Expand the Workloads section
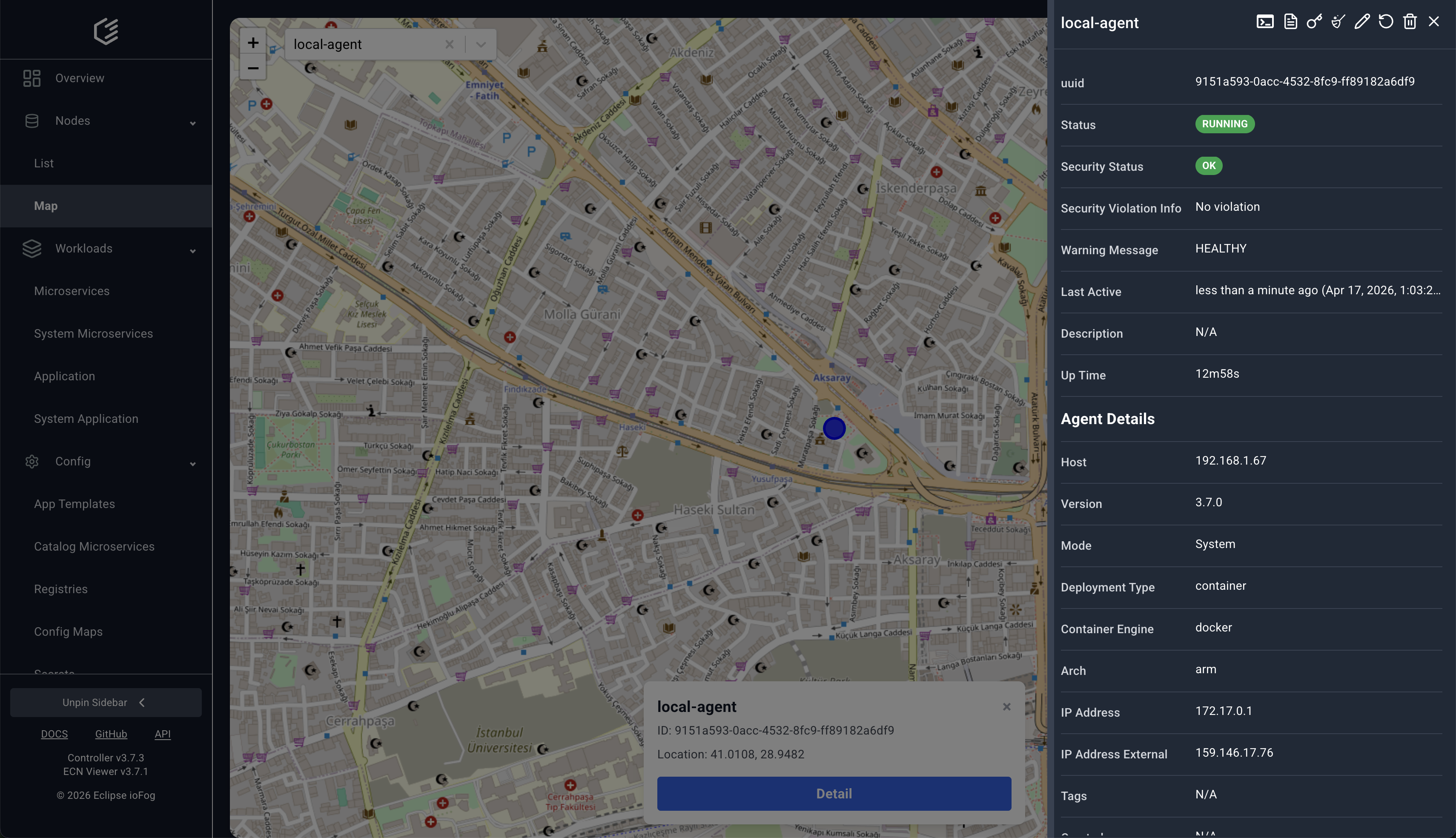The image size is (1456, 838). coord(193,250)
